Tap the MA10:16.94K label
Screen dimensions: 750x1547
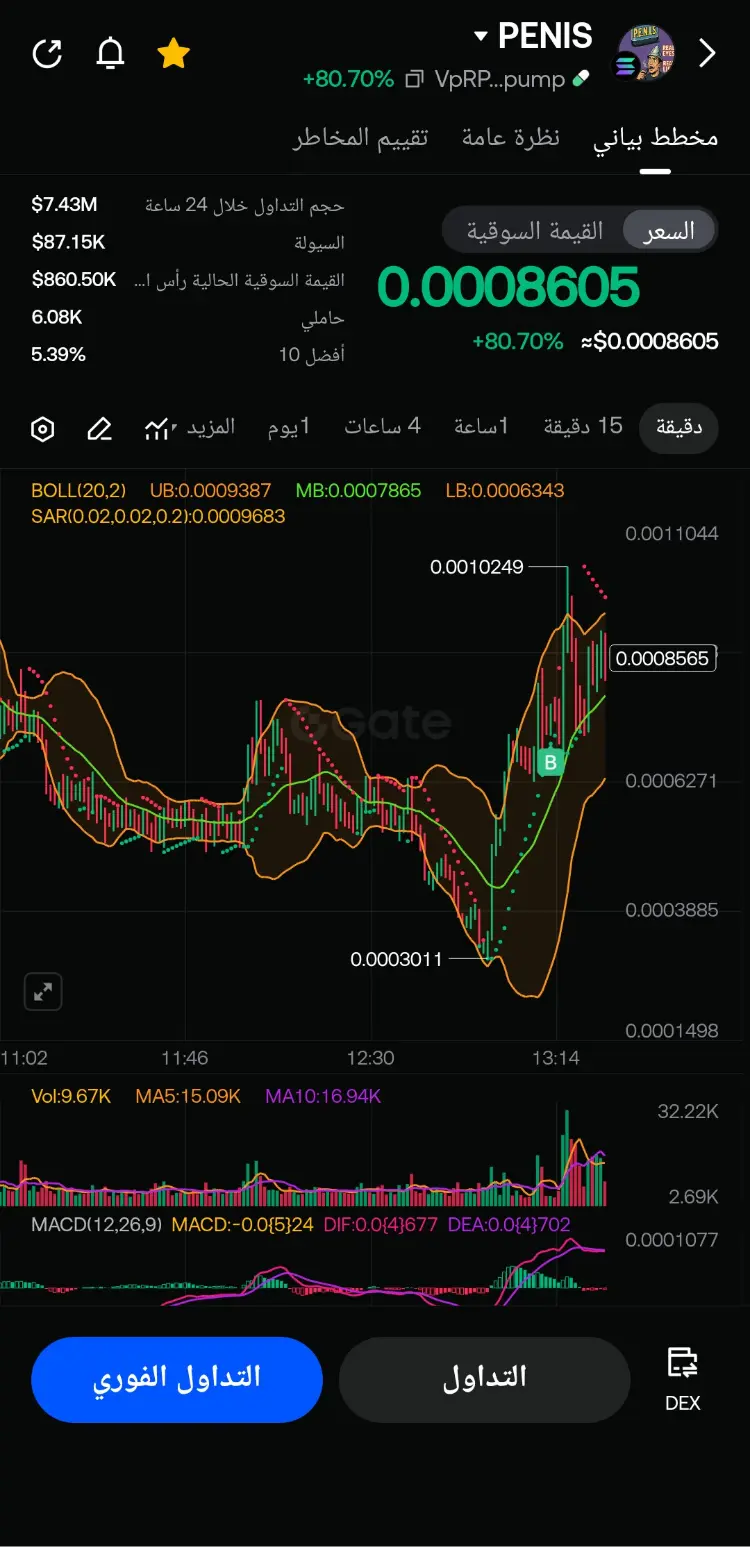323,1097
